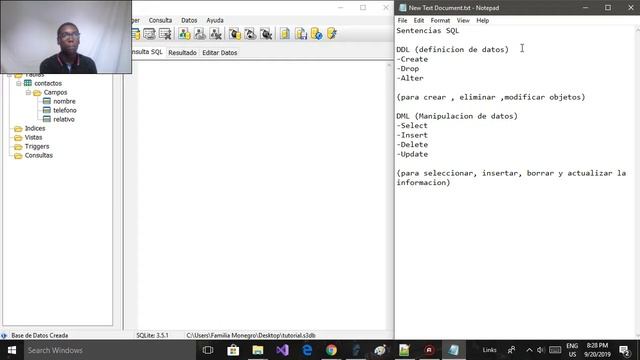The image size is (640, 360).
Task: Click the database icon with blue circle
Action: [316, 34]
